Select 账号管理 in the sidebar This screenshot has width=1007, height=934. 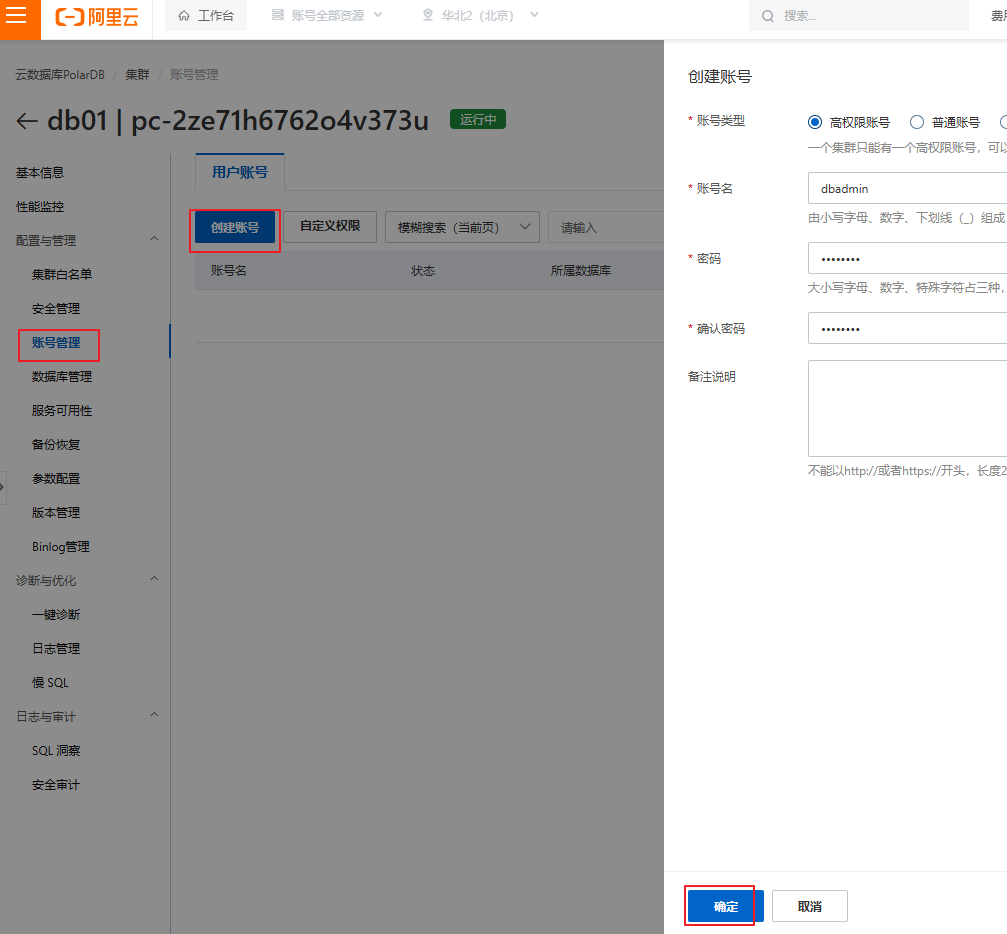tap(56, 343)
